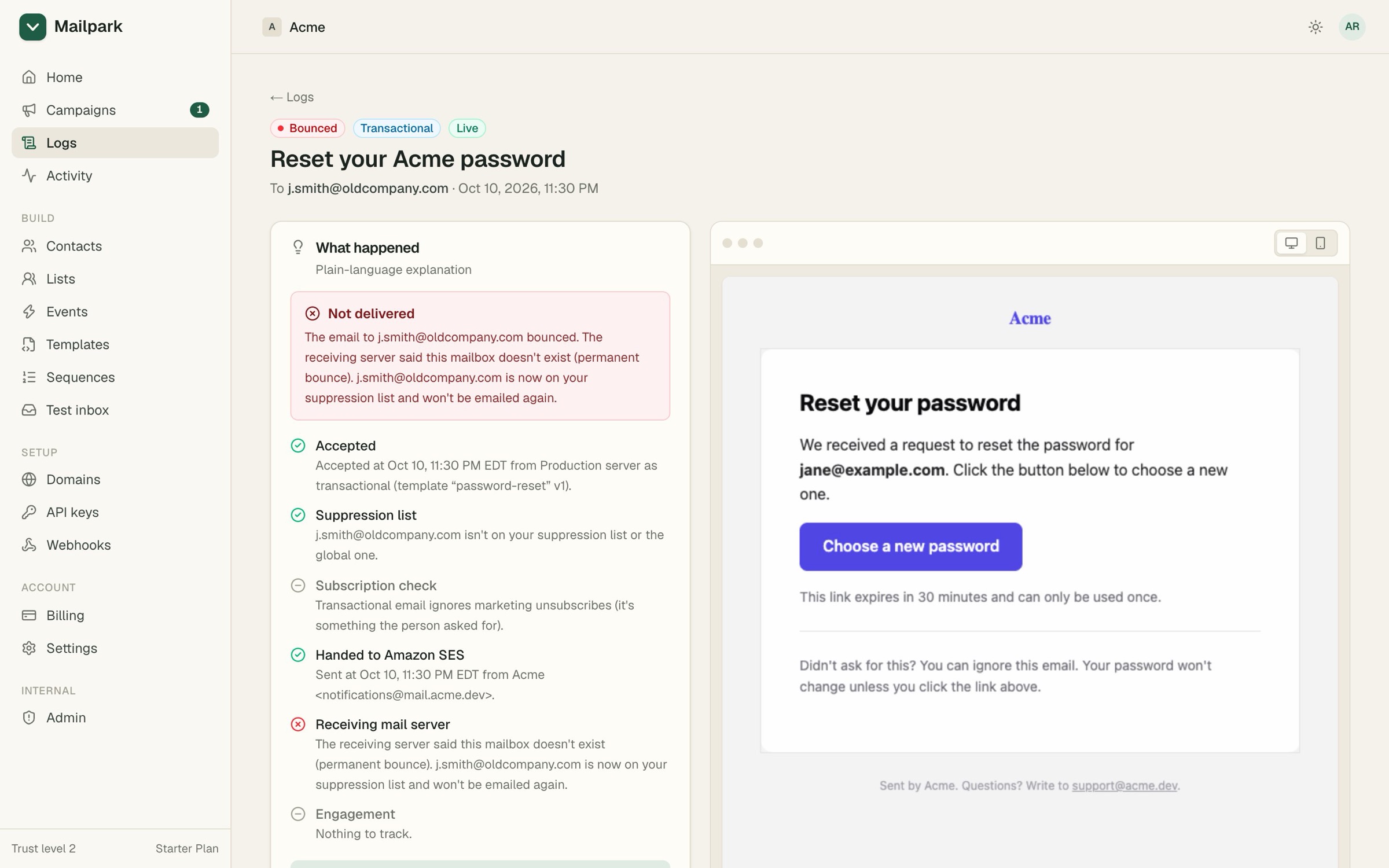Viewport: 1389px width, 868px height.
Task: Select the Reset your Acme password title
Action: tap(418, 159)
